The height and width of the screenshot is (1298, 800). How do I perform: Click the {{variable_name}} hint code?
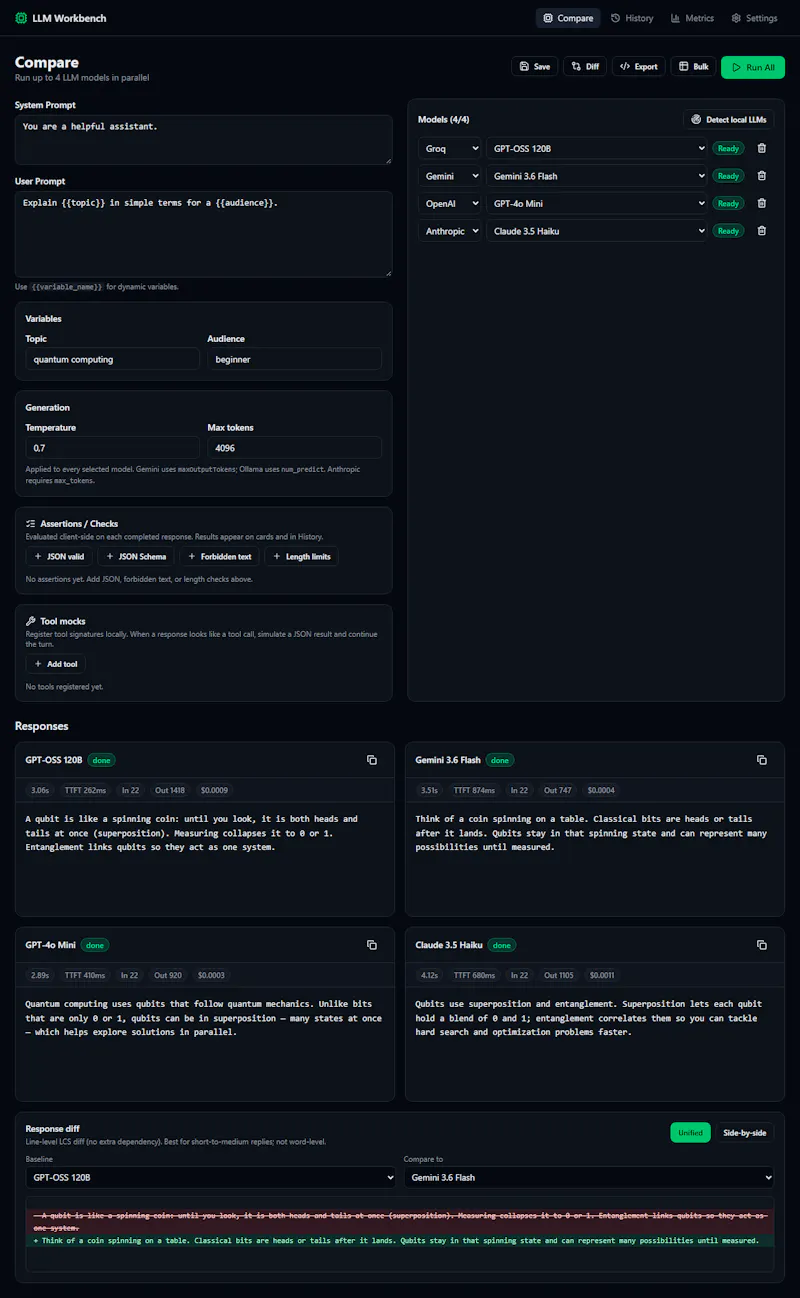click(x=65, y=287)
